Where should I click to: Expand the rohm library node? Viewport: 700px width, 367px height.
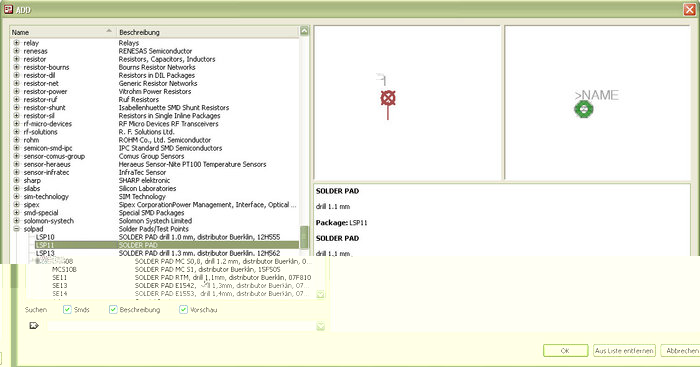(x=17, y=140)
